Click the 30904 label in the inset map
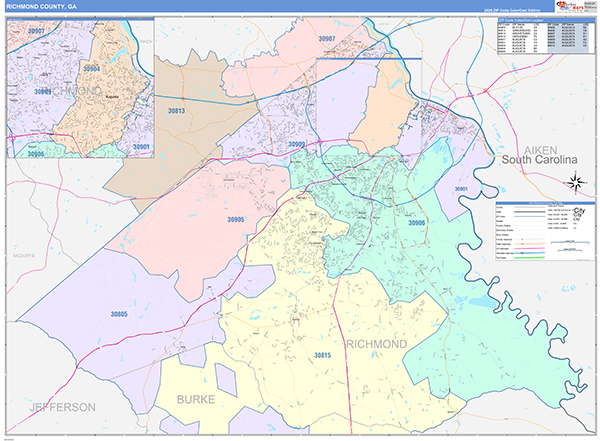Screen dimensions: 600x441 [92, 69]
